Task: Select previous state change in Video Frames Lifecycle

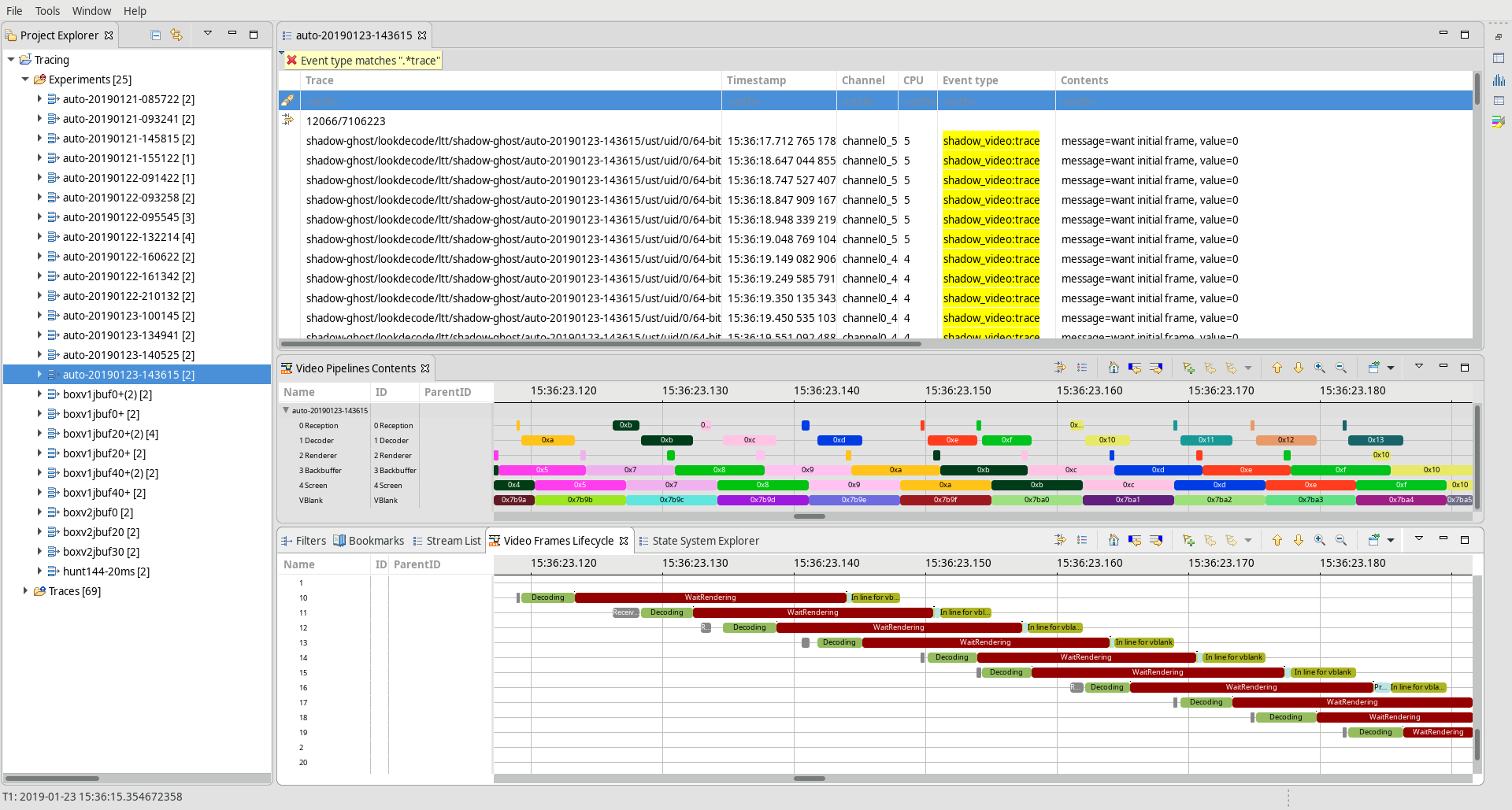Action: pyautogui.click(x=1135, y=540)
